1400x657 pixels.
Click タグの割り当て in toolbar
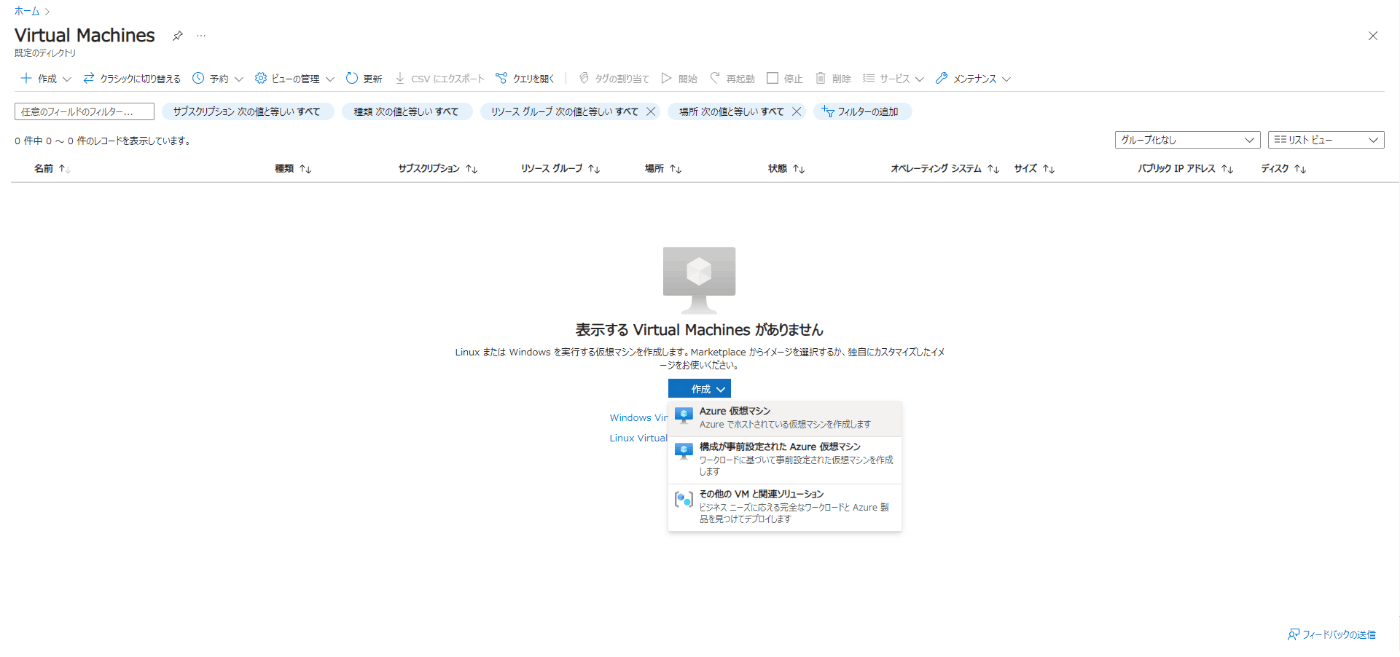tap(614, 78)
